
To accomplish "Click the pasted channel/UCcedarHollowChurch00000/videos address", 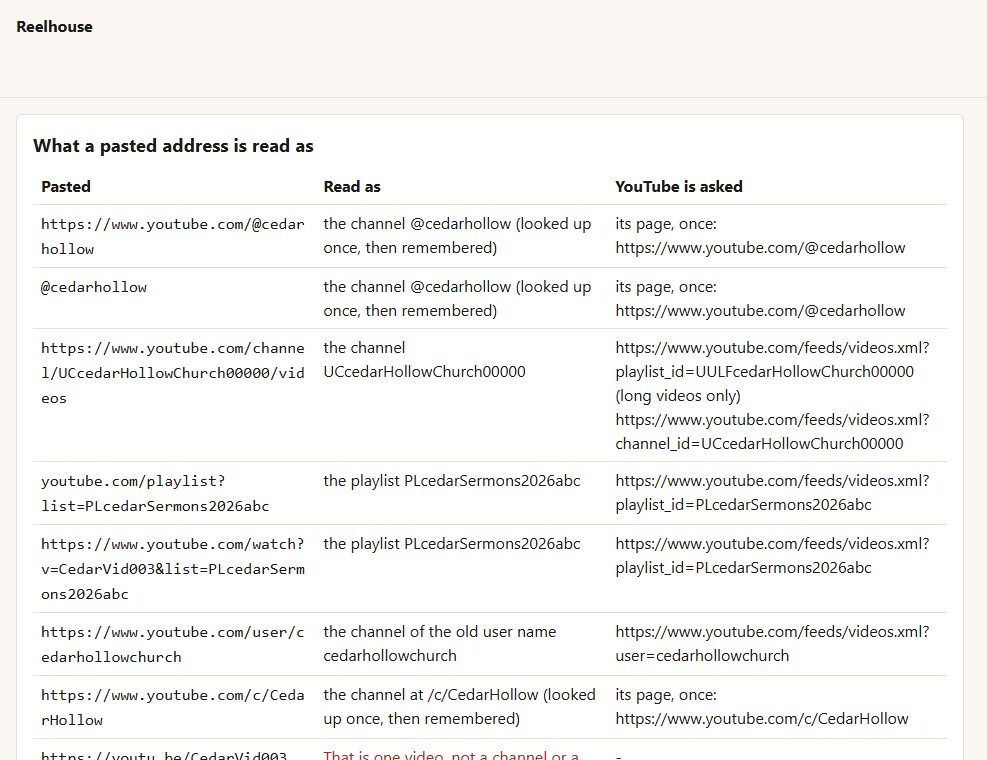I will coord(172,373).
